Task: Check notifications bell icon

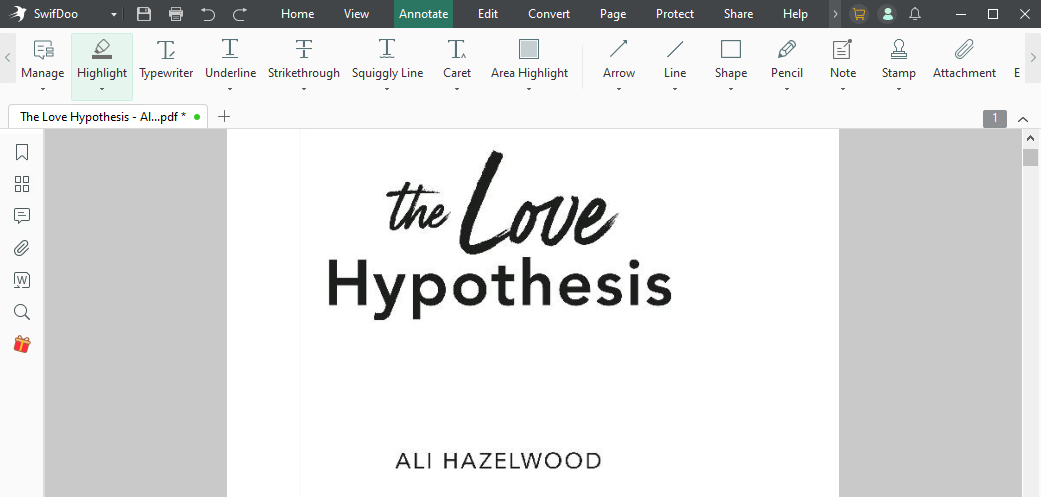Action: (915, 14)
